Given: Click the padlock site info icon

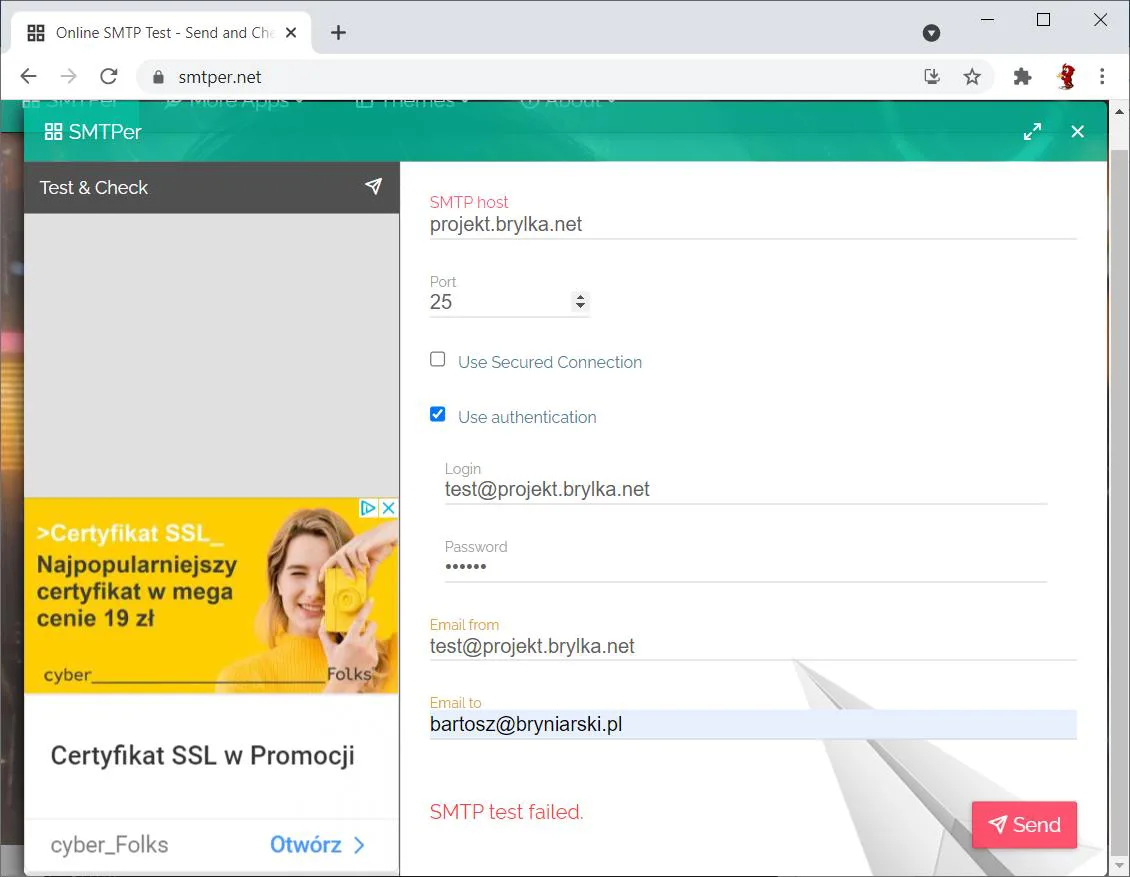Looking at the screenshot, I should coord(159,77).
